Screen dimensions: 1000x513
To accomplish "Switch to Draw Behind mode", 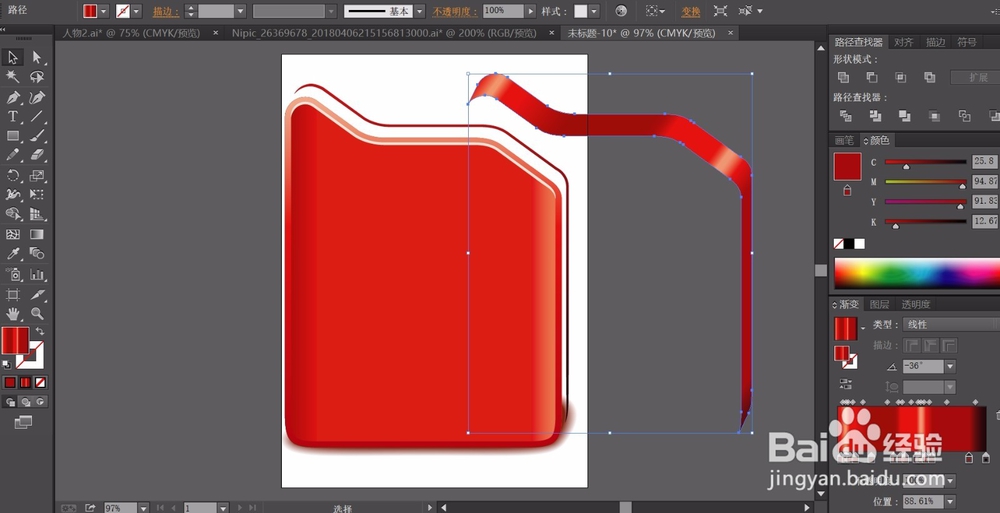I will [x=26, y=402].
